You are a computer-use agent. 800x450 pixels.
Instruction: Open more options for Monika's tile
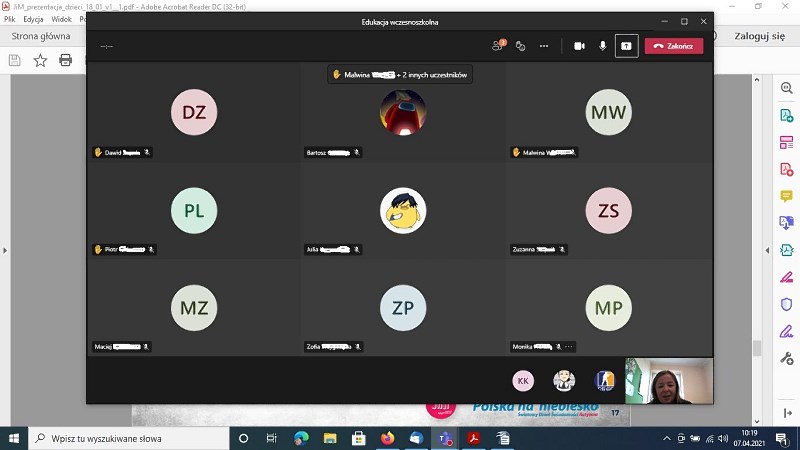(x=569, y=347)
